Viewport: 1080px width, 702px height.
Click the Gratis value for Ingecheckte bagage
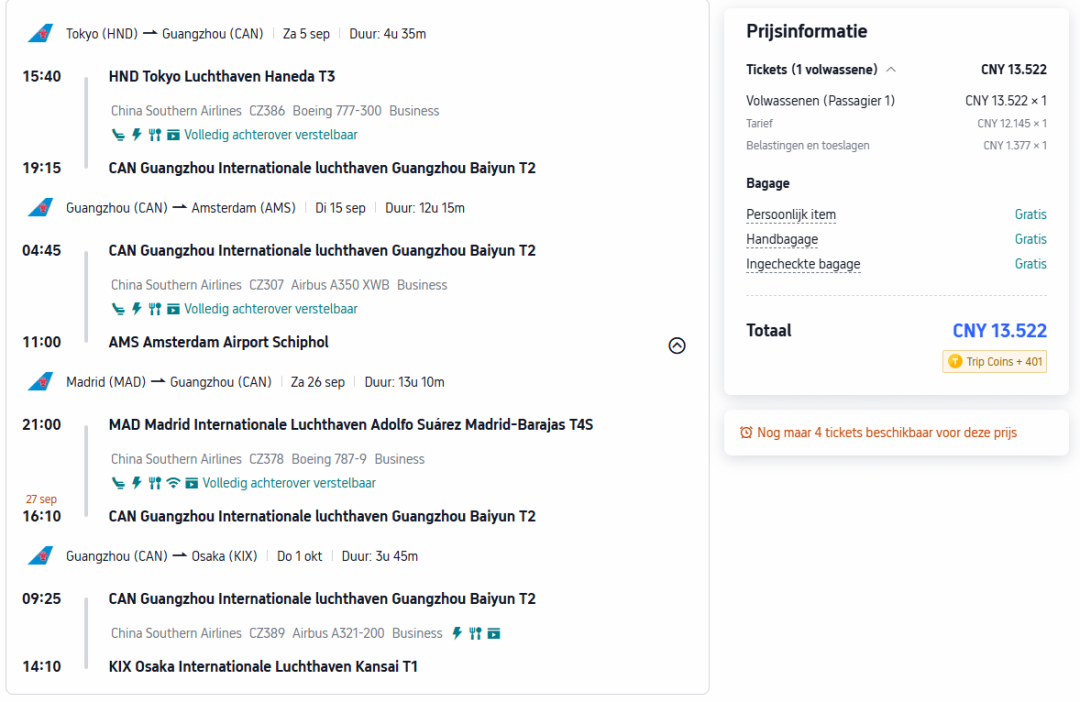[1030, 264]
